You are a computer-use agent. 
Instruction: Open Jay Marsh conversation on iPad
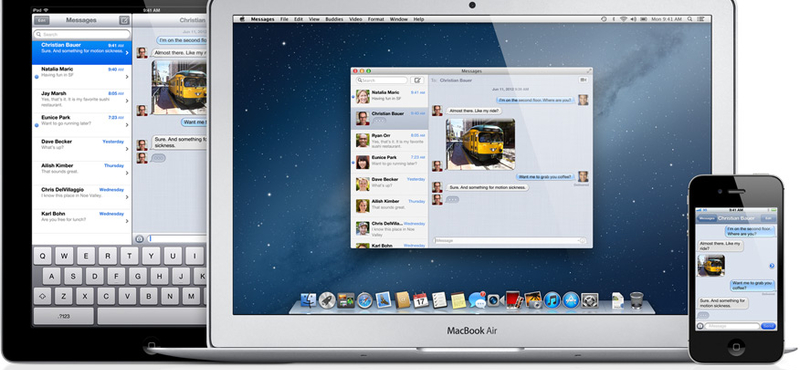pyautogui.click(x=82, y=101)
